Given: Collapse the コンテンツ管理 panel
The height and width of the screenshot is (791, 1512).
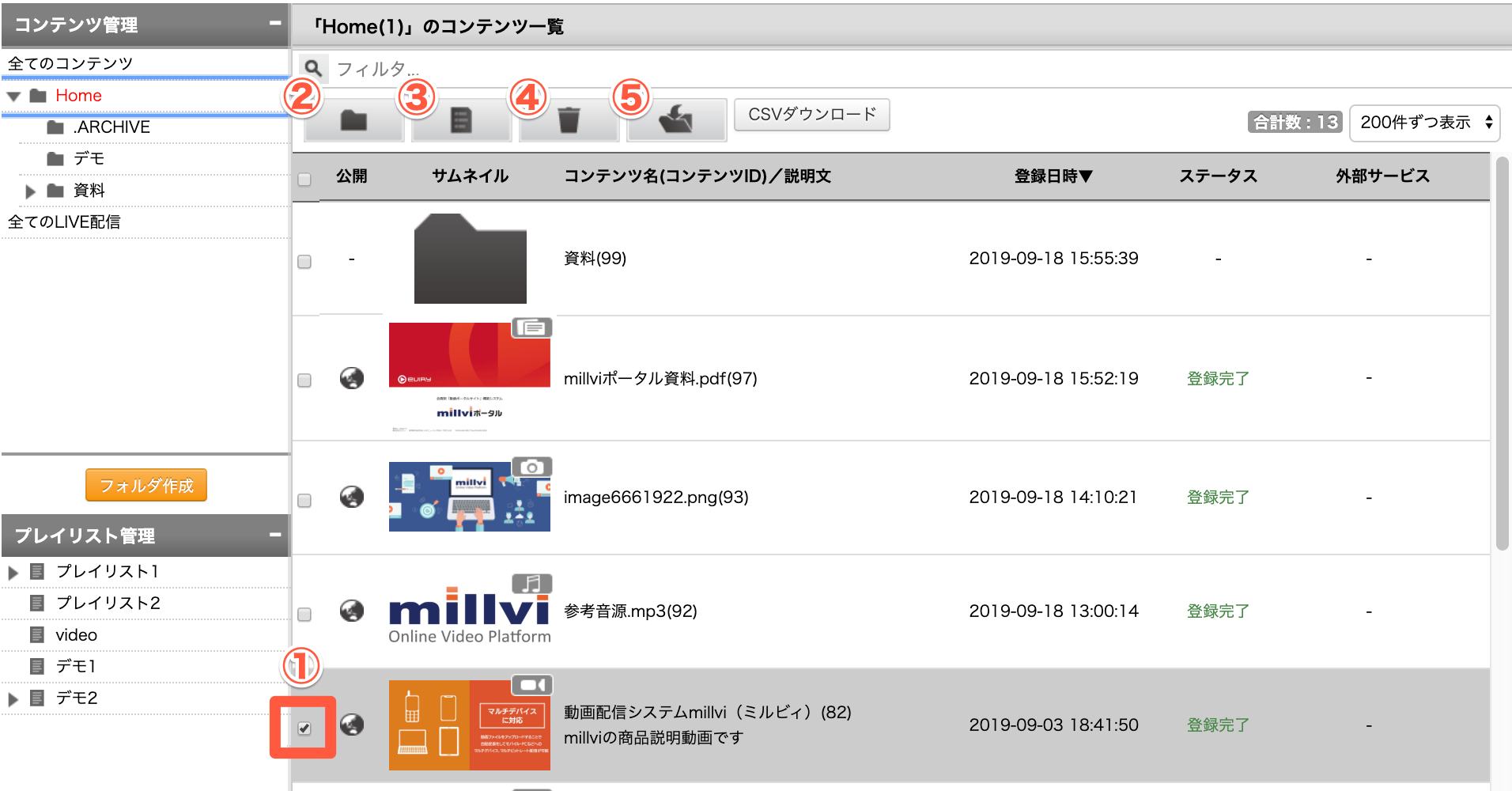Looking at the screenshot, I should point(275,23).
